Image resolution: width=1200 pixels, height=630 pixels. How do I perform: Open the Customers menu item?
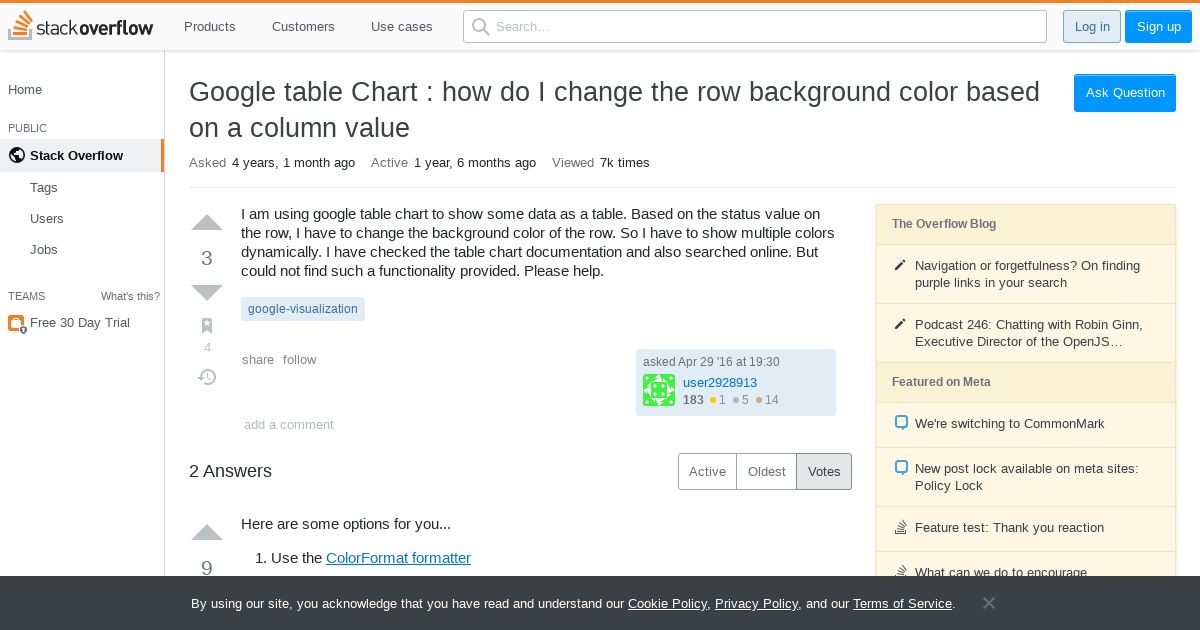(x=303, y=27)
